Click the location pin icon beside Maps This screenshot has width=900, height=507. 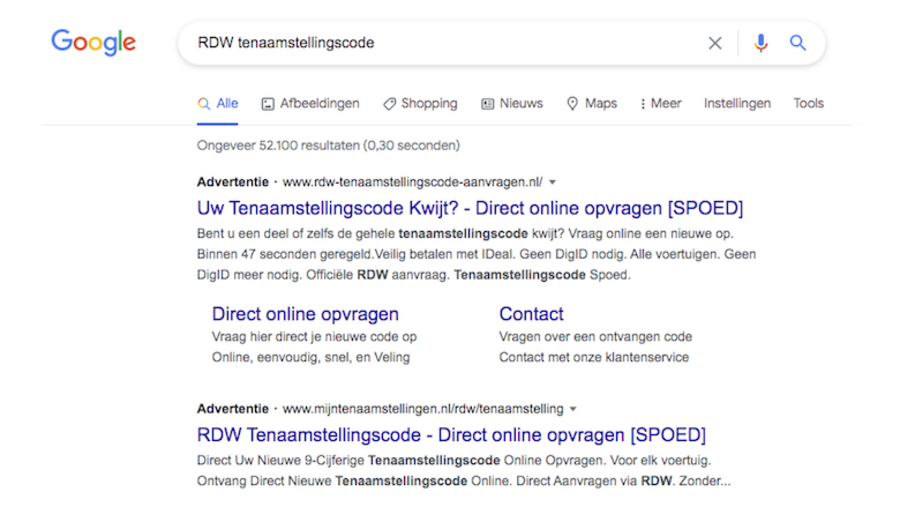pos(572,104)
